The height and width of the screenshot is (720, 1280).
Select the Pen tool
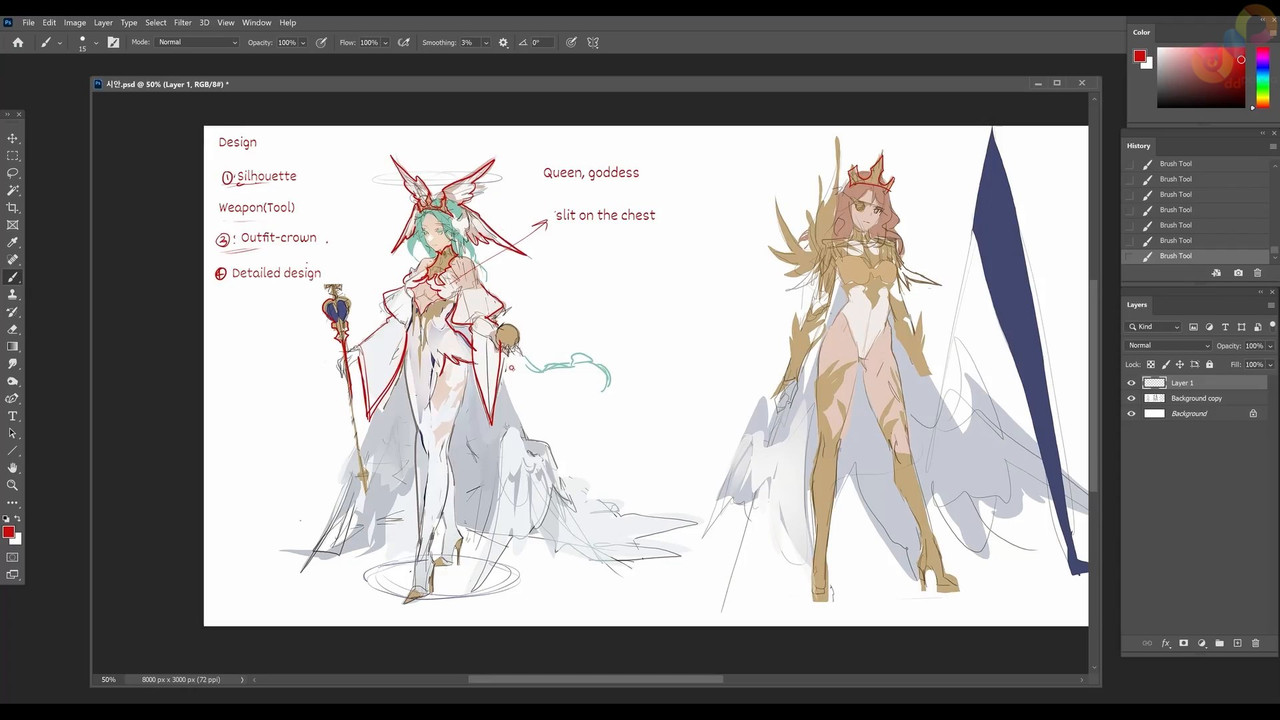pos(12,398)
